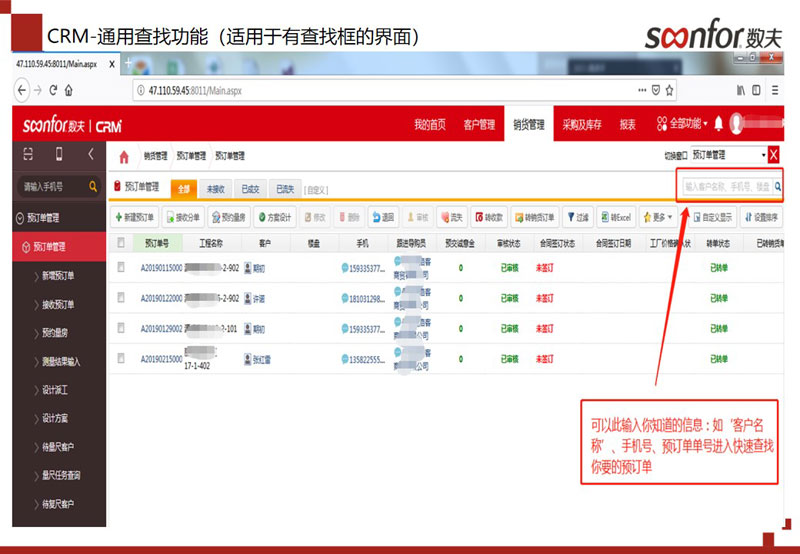Click the 转Excel export button
This screenshot has width=800, height=554.
tap(616, 217)
